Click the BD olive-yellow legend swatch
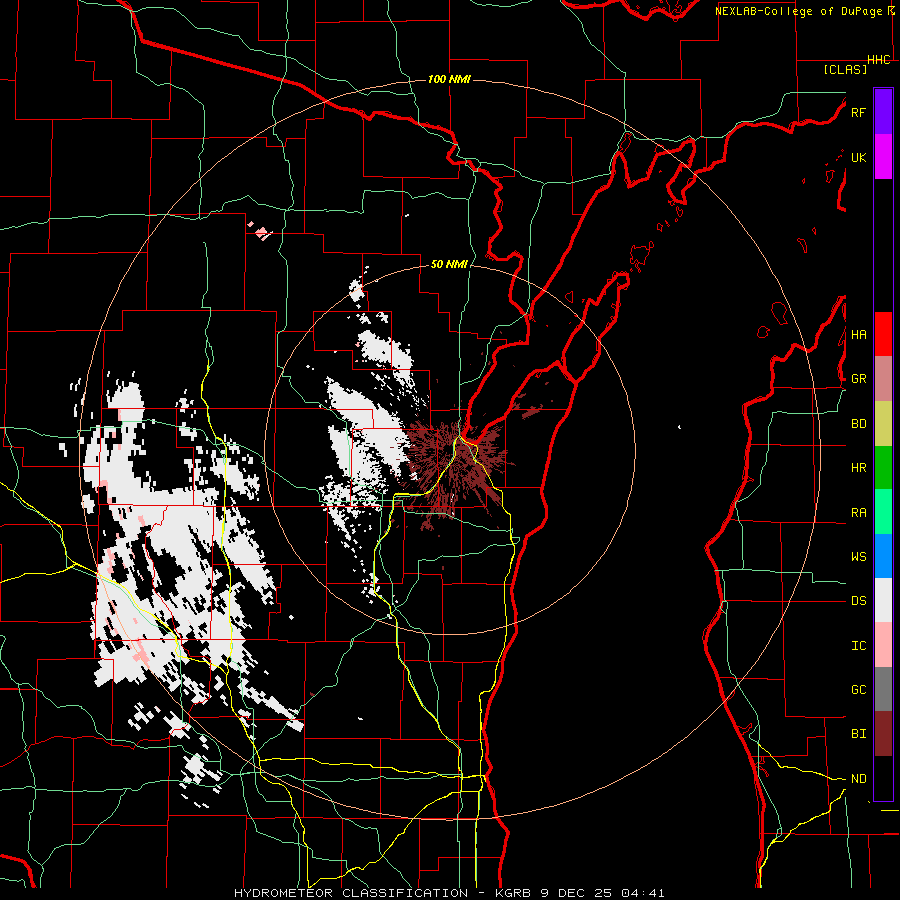Image resolution: width=900 pixels, height=900 pixels. tap(883, 424)
